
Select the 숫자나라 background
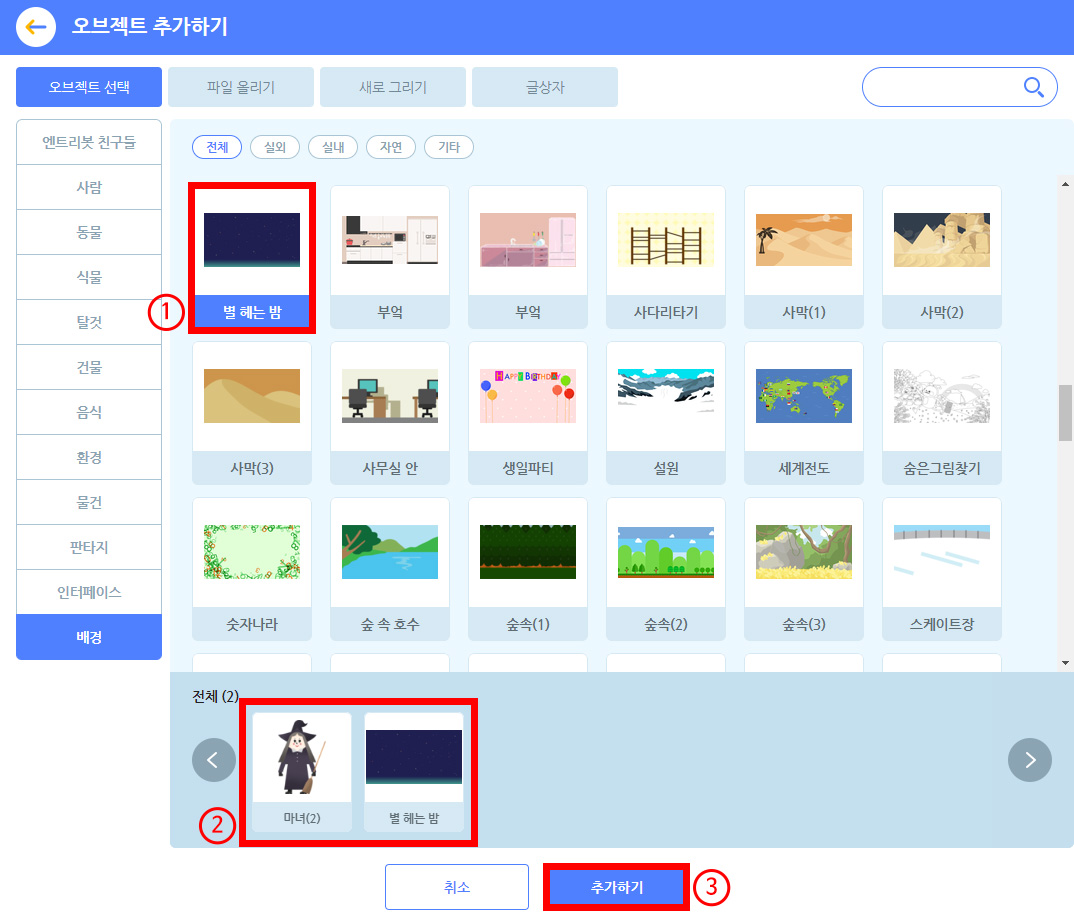pos(252,569)
